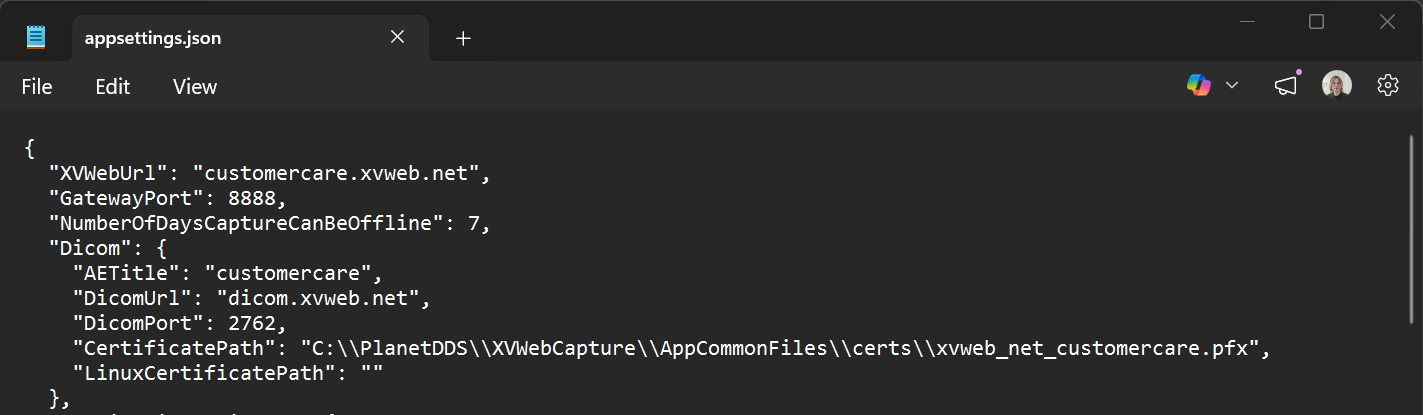The height and width of the screenshot is (415, 1423).
Task: Click the vertical scrollbar thumb
Action: point(1410,229)
